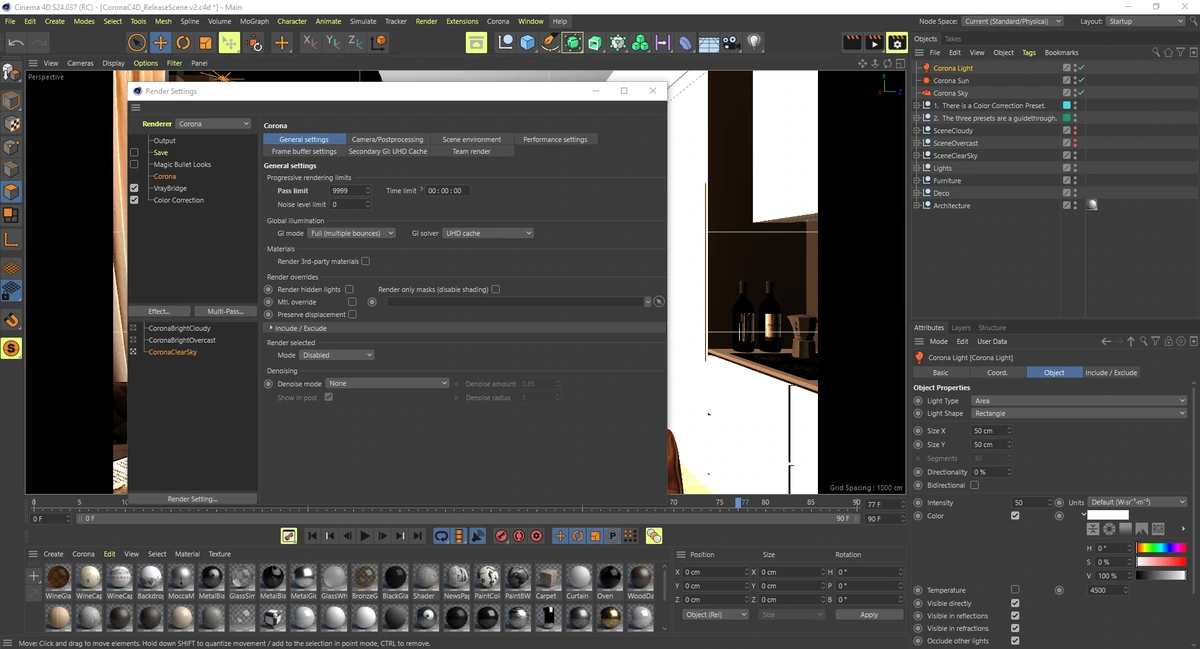Open the Units dropdown for light intensity
The image size is (1200, 649).
[1138, 502]
